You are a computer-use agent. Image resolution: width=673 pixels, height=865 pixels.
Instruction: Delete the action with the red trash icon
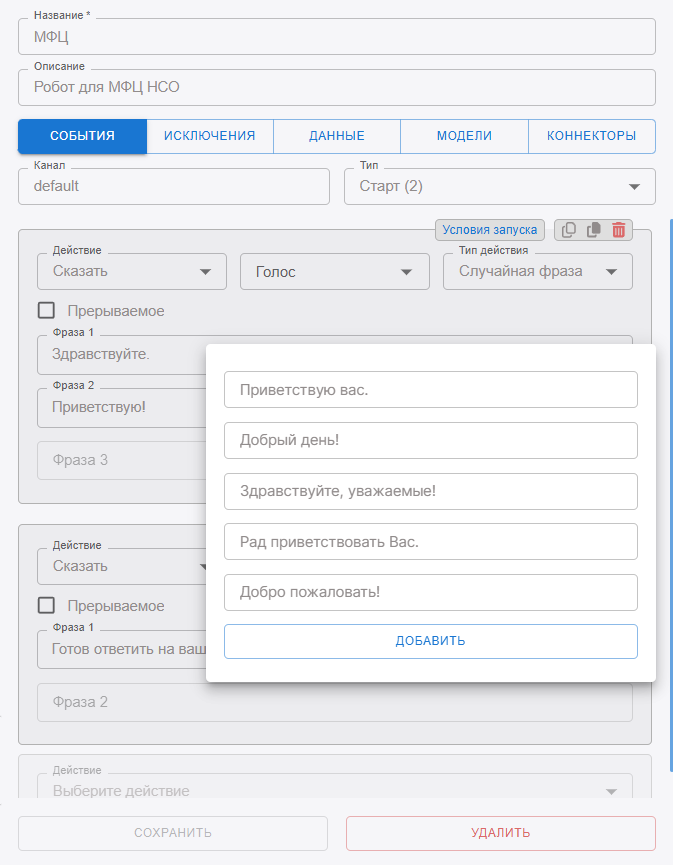(619, 230)
